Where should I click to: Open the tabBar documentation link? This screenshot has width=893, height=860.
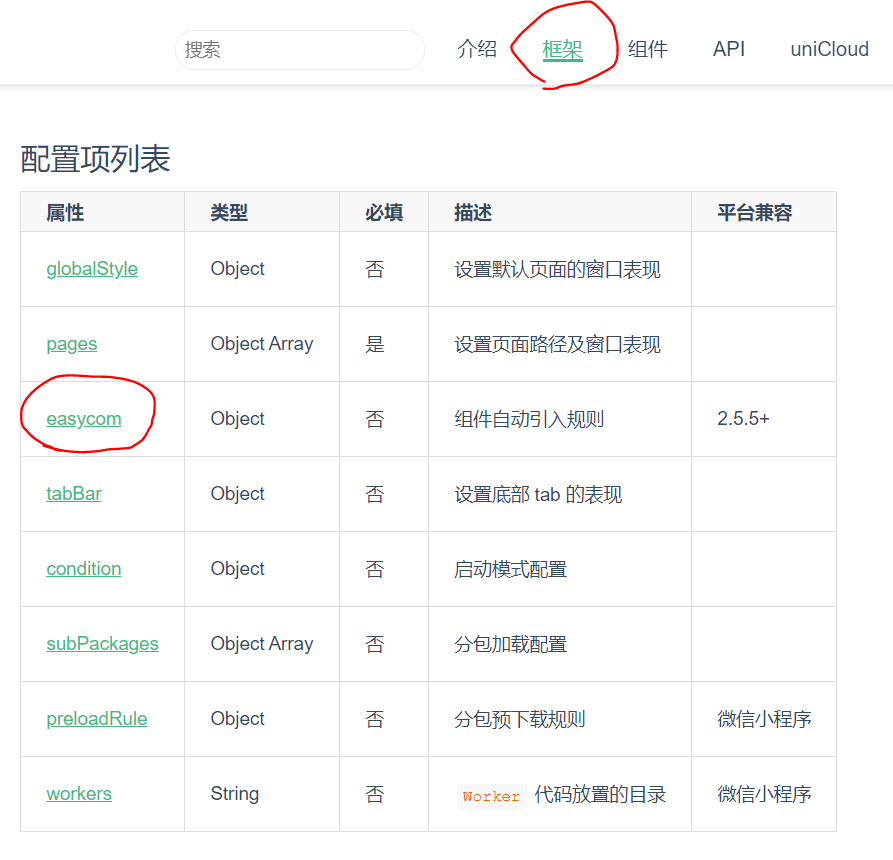tap(73, 493)
